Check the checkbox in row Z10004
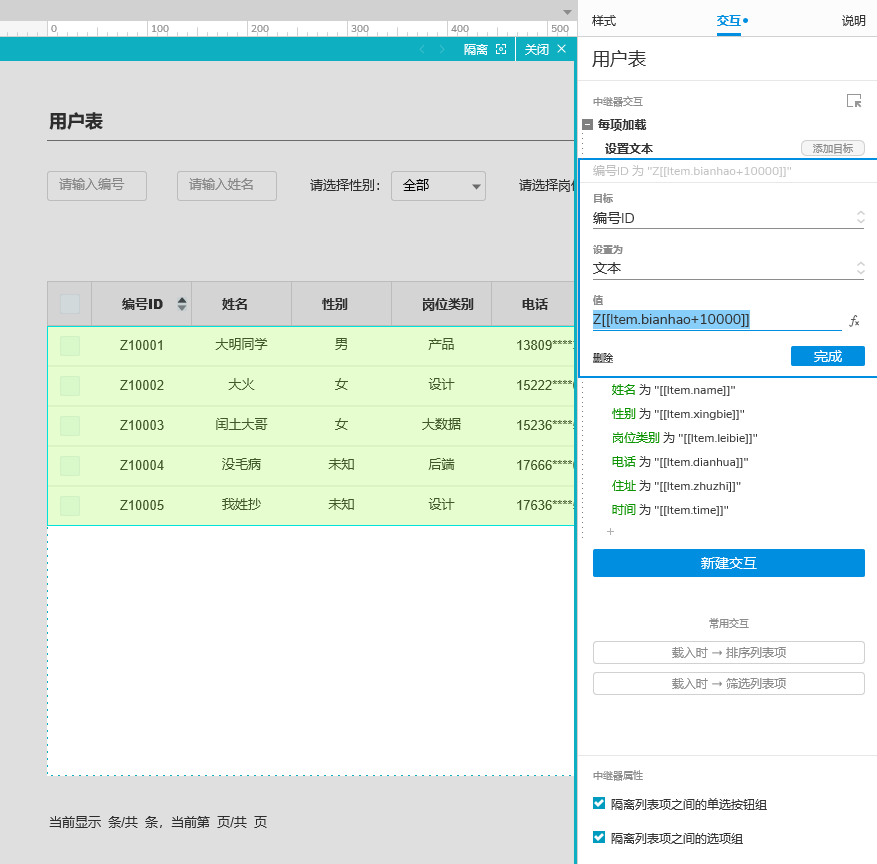877x864 pixels. tap(70, 466)
